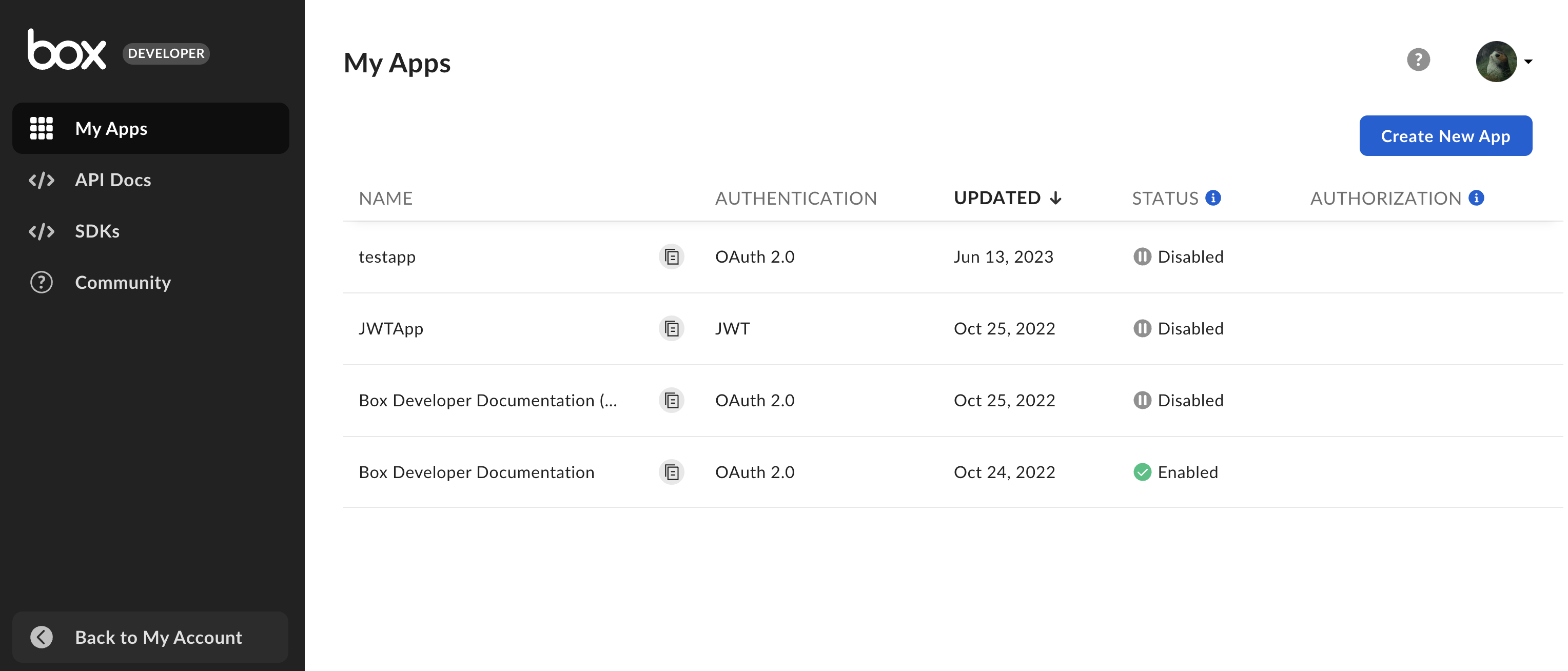The width and height of the screenshot is (1568, 671).
Task: Click the Disabled status toggle for testapp
Action: pyautogui.click(x=1142, y=256)
